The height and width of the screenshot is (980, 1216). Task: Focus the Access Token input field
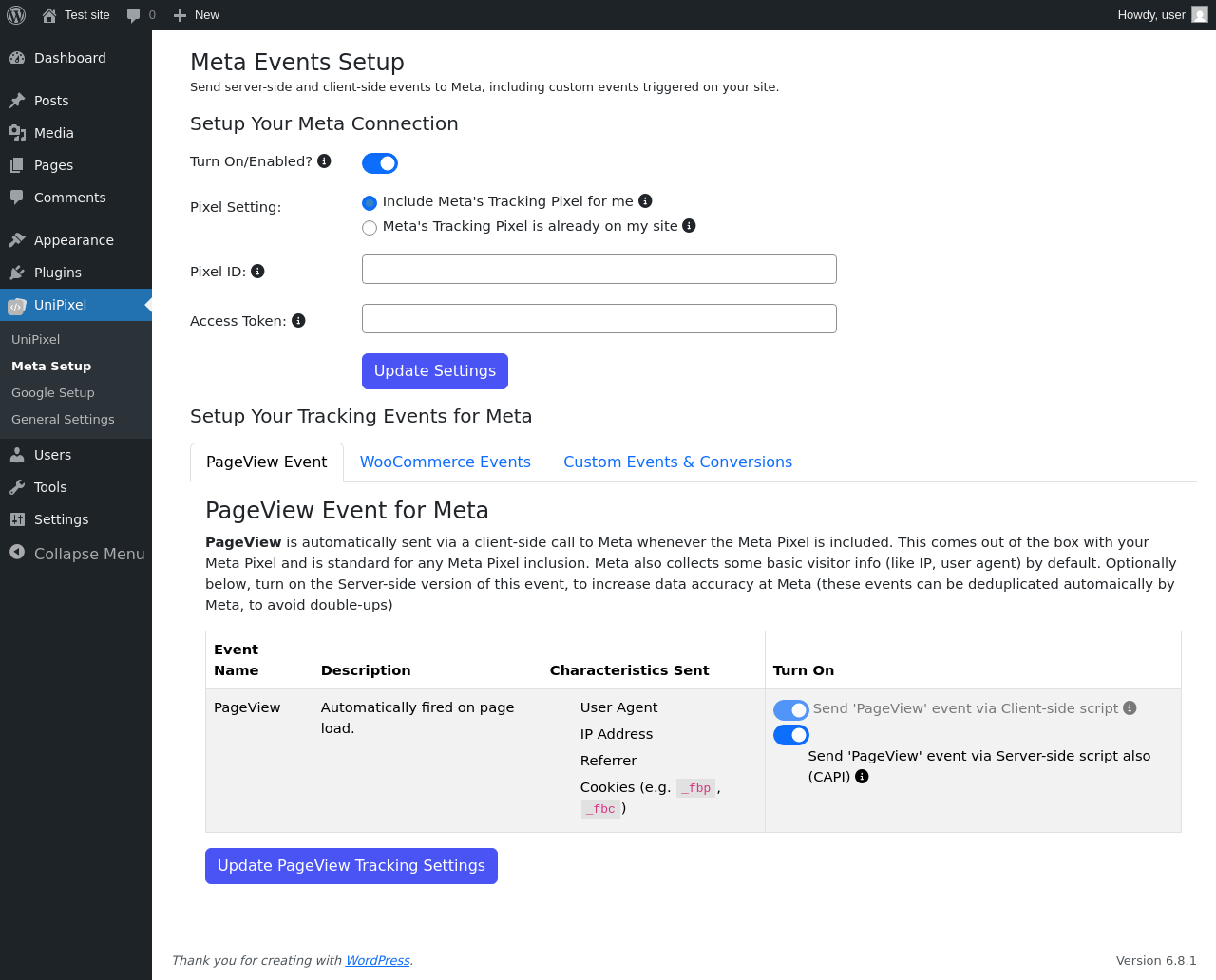599,319
